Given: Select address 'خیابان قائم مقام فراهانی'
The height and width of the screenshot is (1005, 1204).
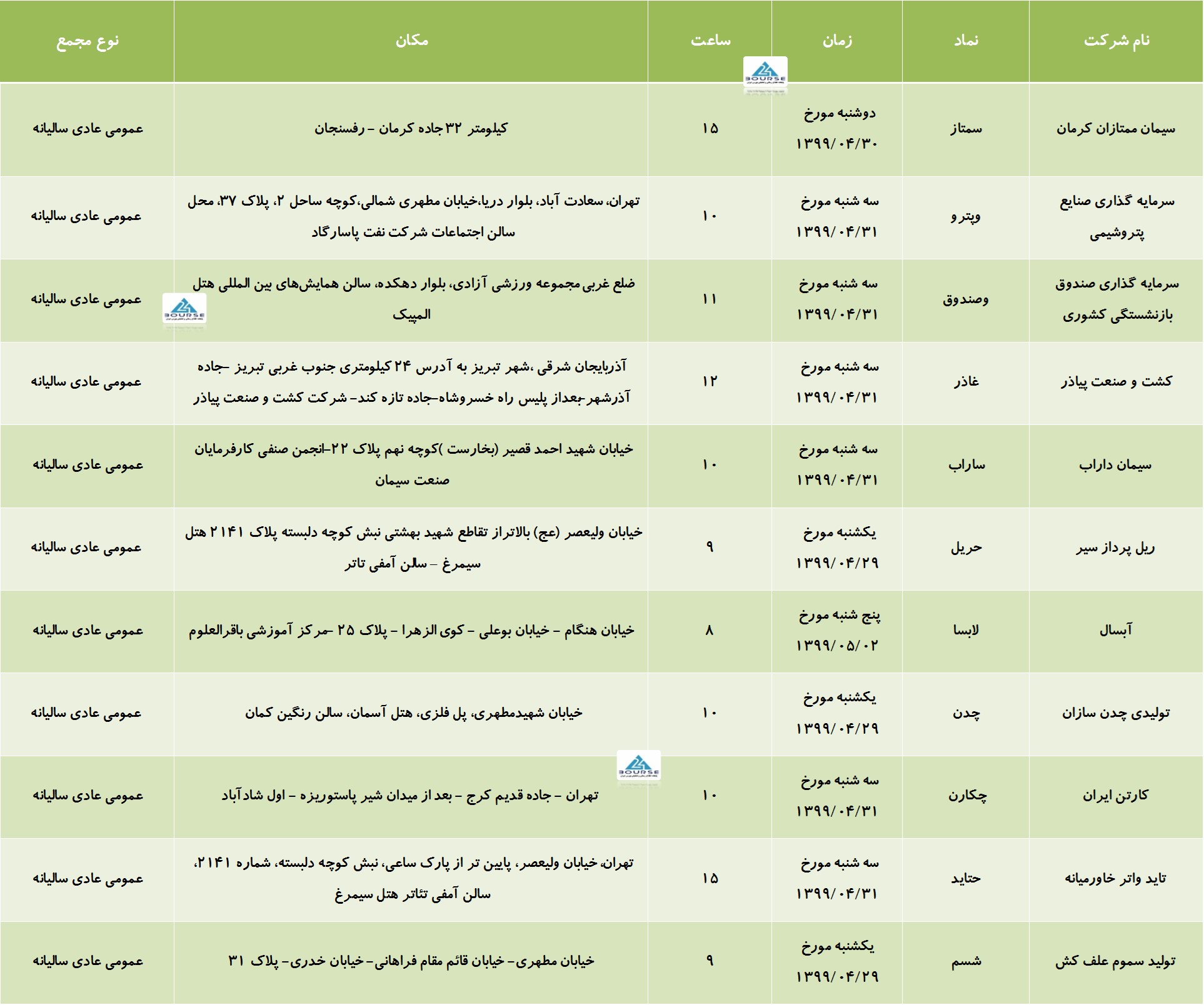Looking at the screenshot, I should tap(411, 961).
